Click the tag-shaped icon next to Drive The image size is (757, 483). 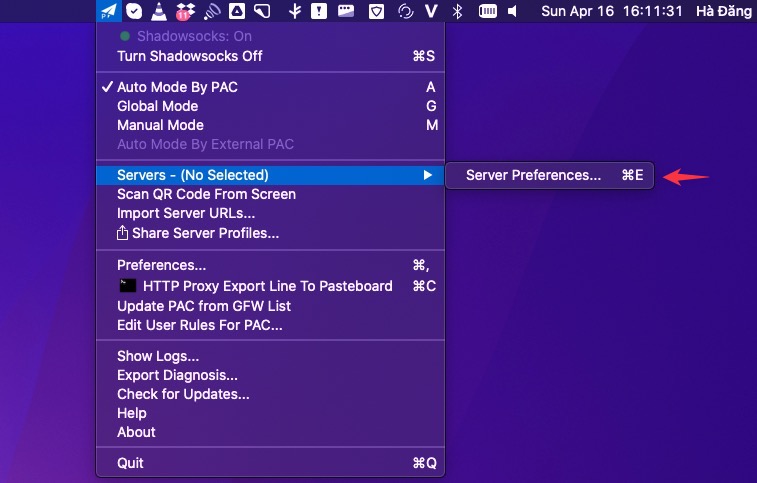262,11
